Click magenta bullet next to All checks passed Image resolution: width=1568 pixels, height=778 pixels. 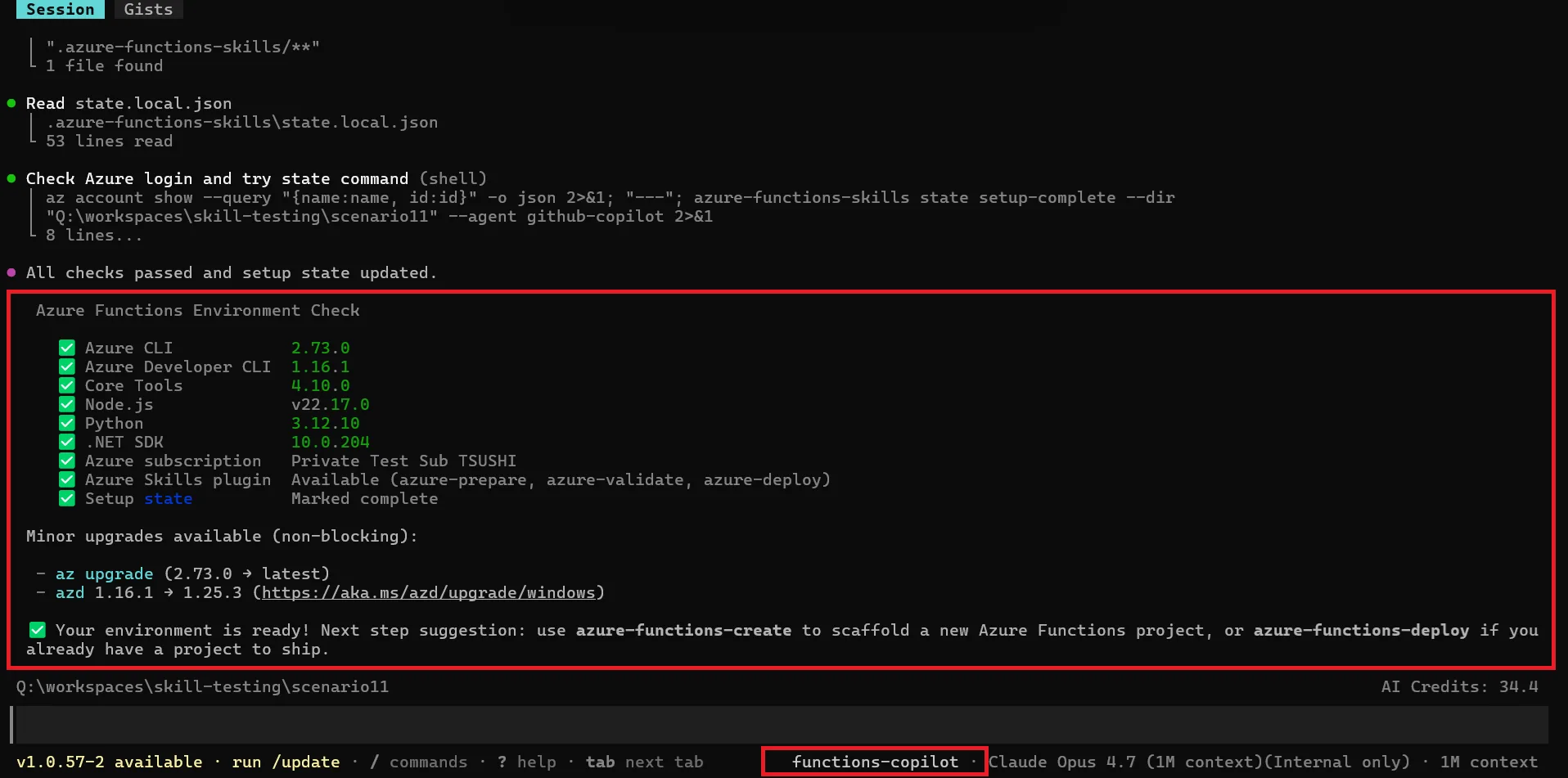(x=11, y=272)
